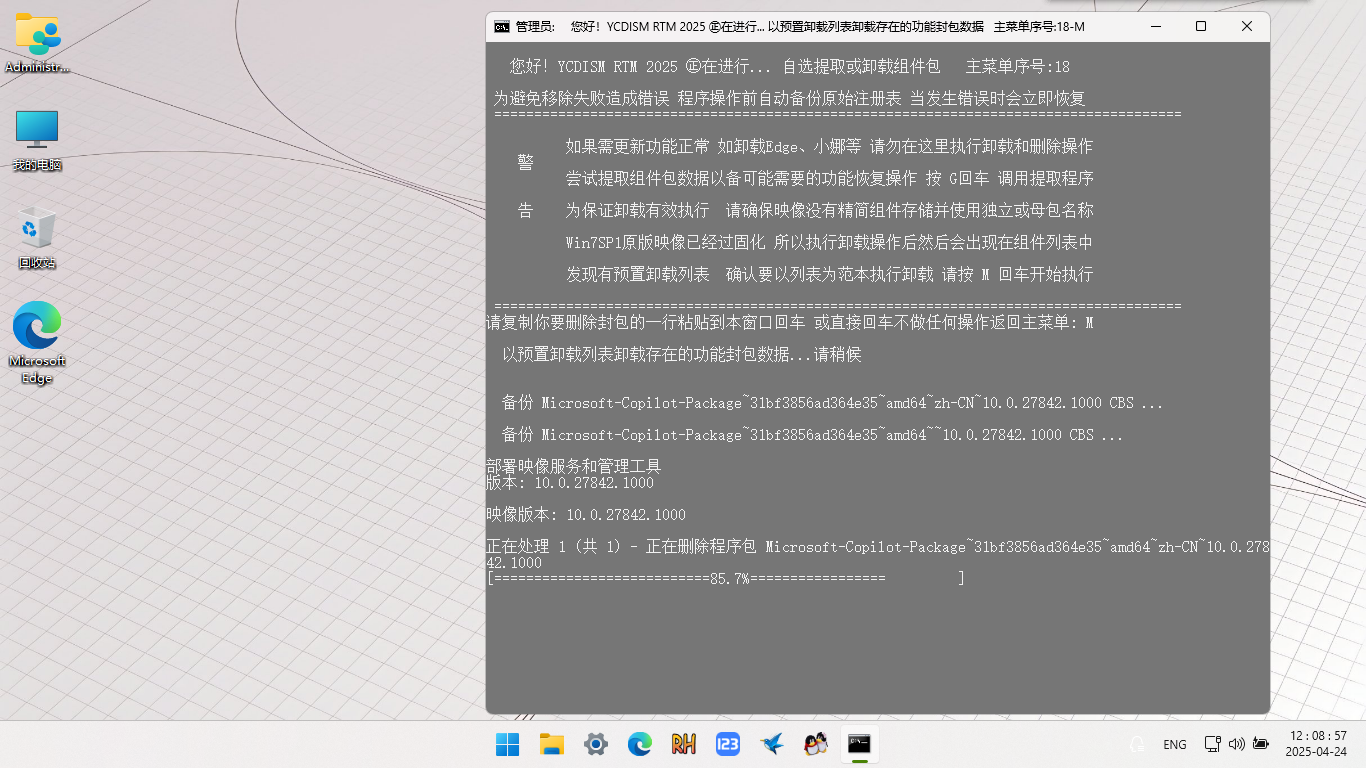Open File Explorer from the taskbar
The image size is (1366, 768).
552,744
